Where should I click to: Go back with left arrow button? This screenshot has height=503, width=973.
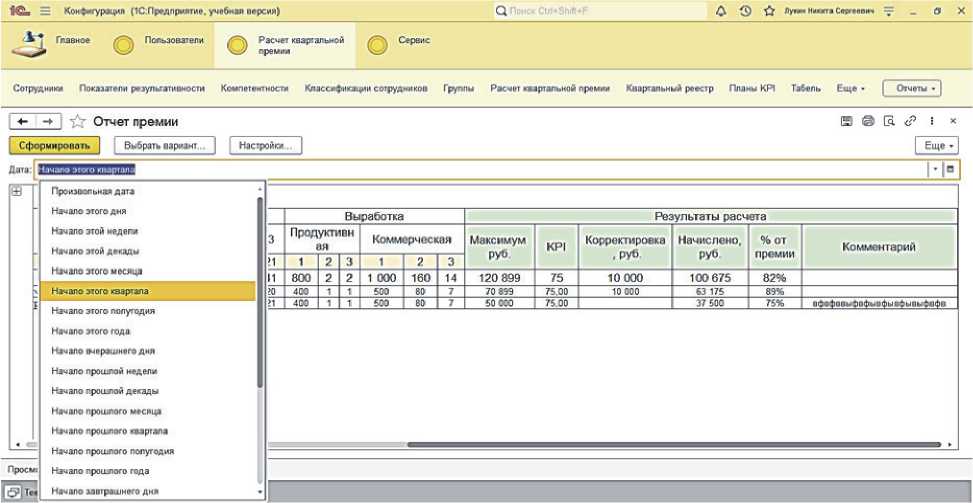pyautogui.click(x=23, y=122)
